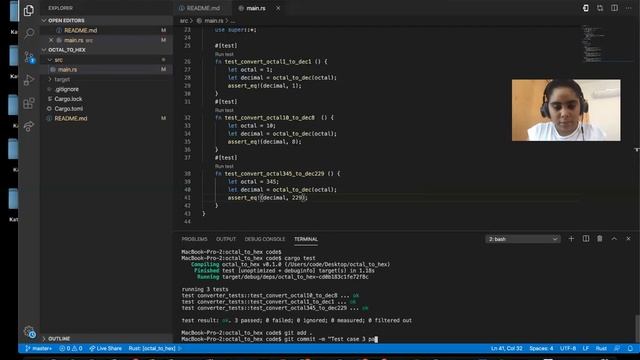Click the webcam video overlay
640x360 pixels.
[x=566, y=110]
